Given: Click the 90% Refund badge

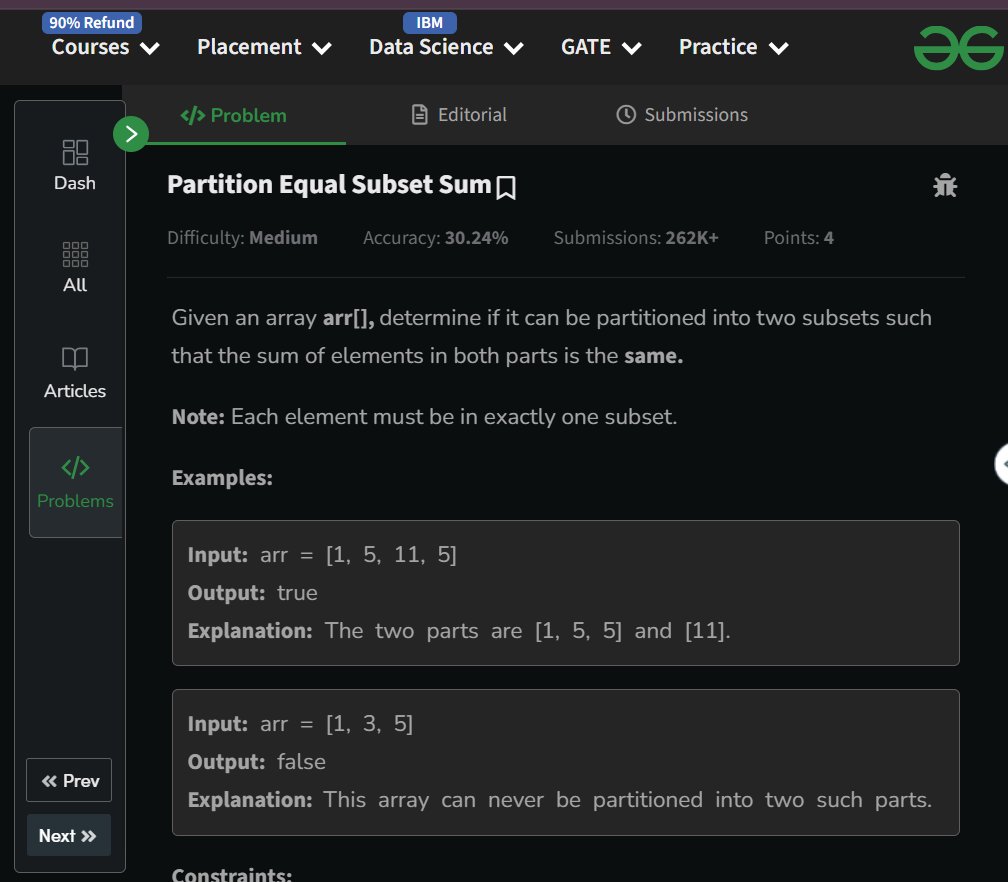Looking at the screenshot, I should (92, 22).
